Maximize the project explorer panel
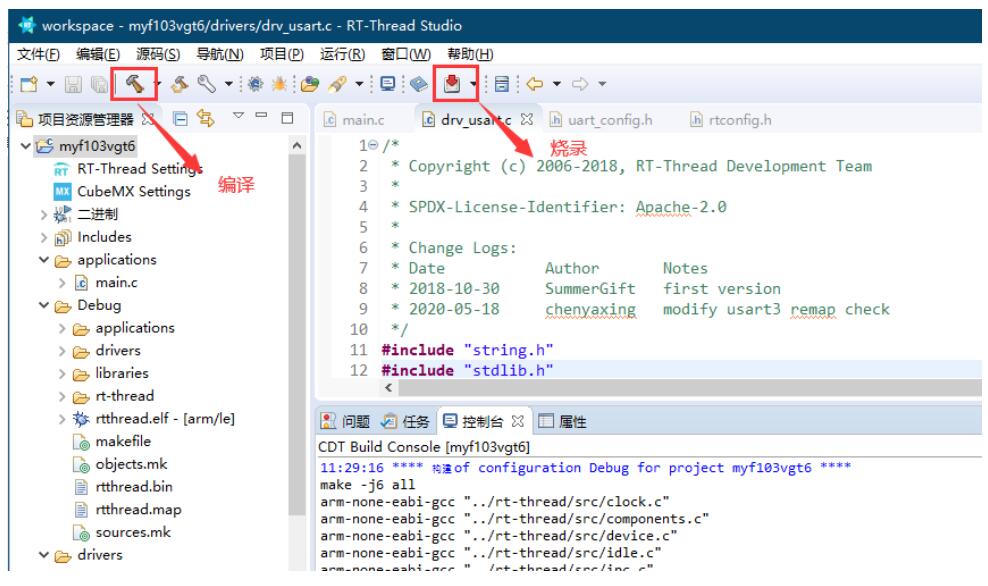Image resolution: width=988 pixels, height=586 pixels. pyautogui.click(x=287, y=118)
